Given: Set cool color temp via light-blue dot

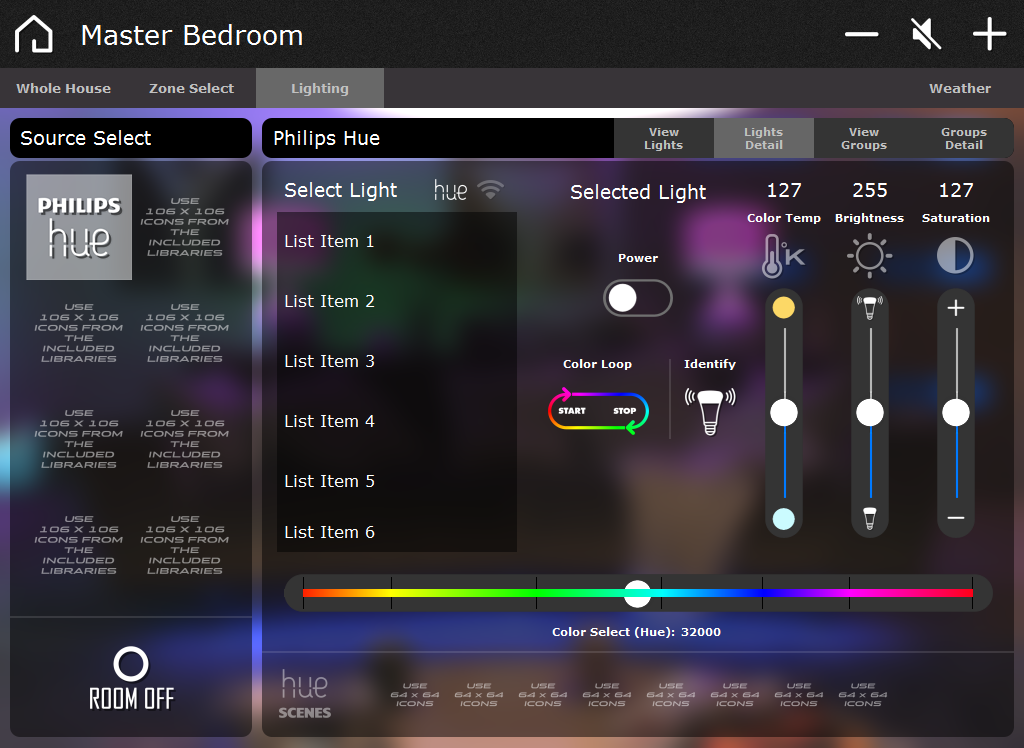Looking at the screenshot, I should pos(784,519).
